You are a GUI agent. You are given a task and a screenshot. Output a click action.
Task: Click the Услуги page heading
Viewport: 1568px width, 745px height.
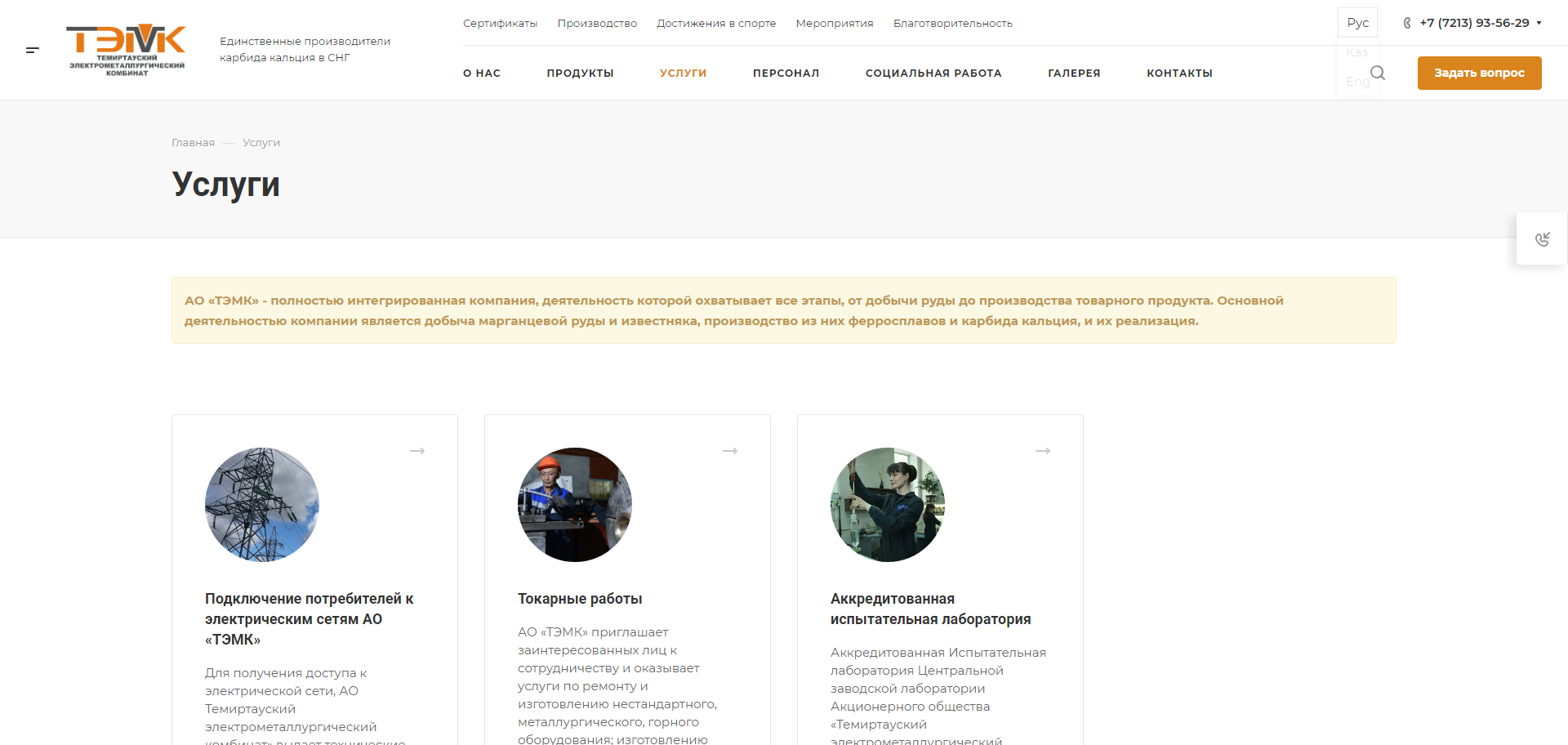[x=226, y=184]
